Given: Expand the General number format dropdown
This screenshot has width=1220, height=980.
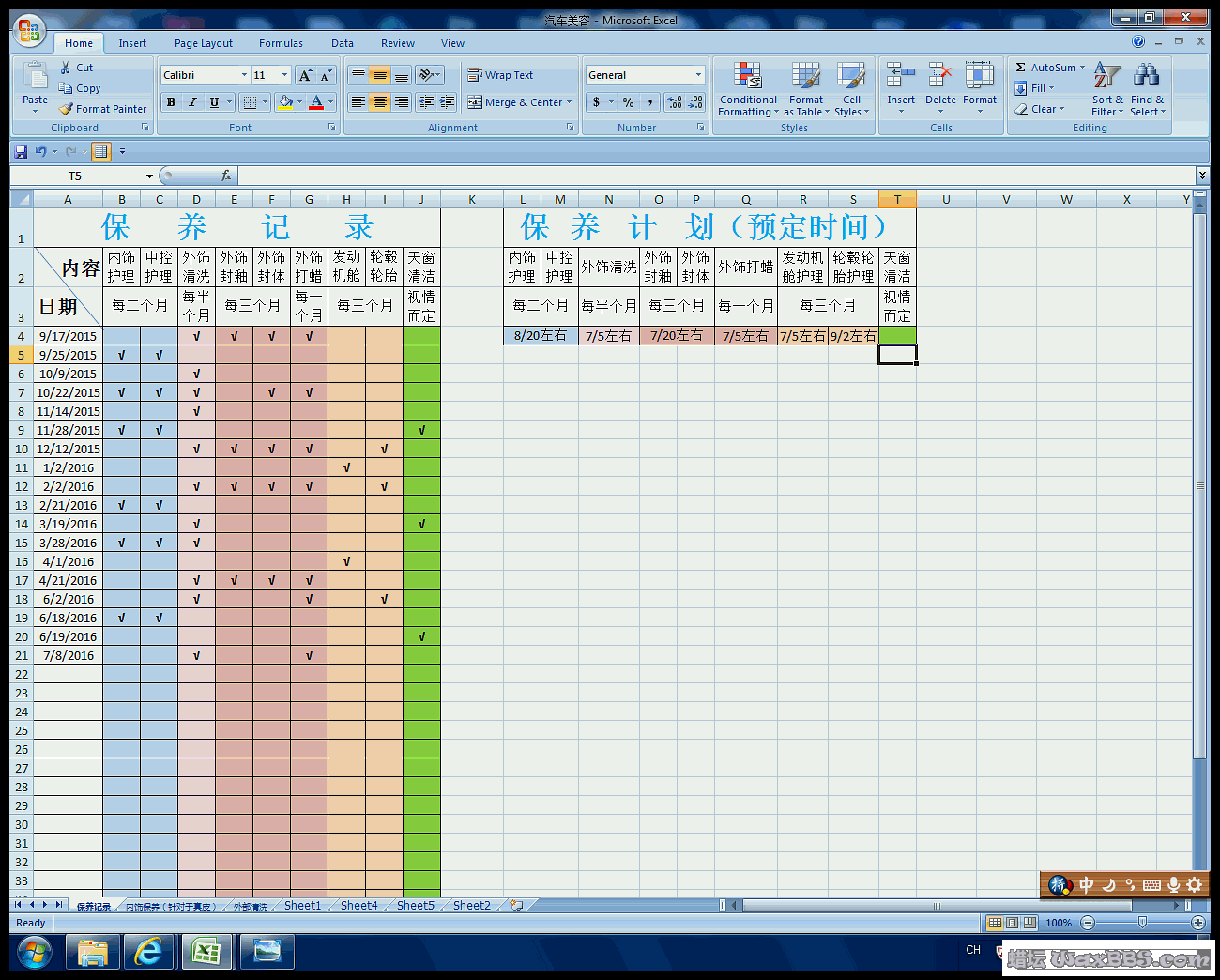Looking at the screenshot, I should [698, 75].
